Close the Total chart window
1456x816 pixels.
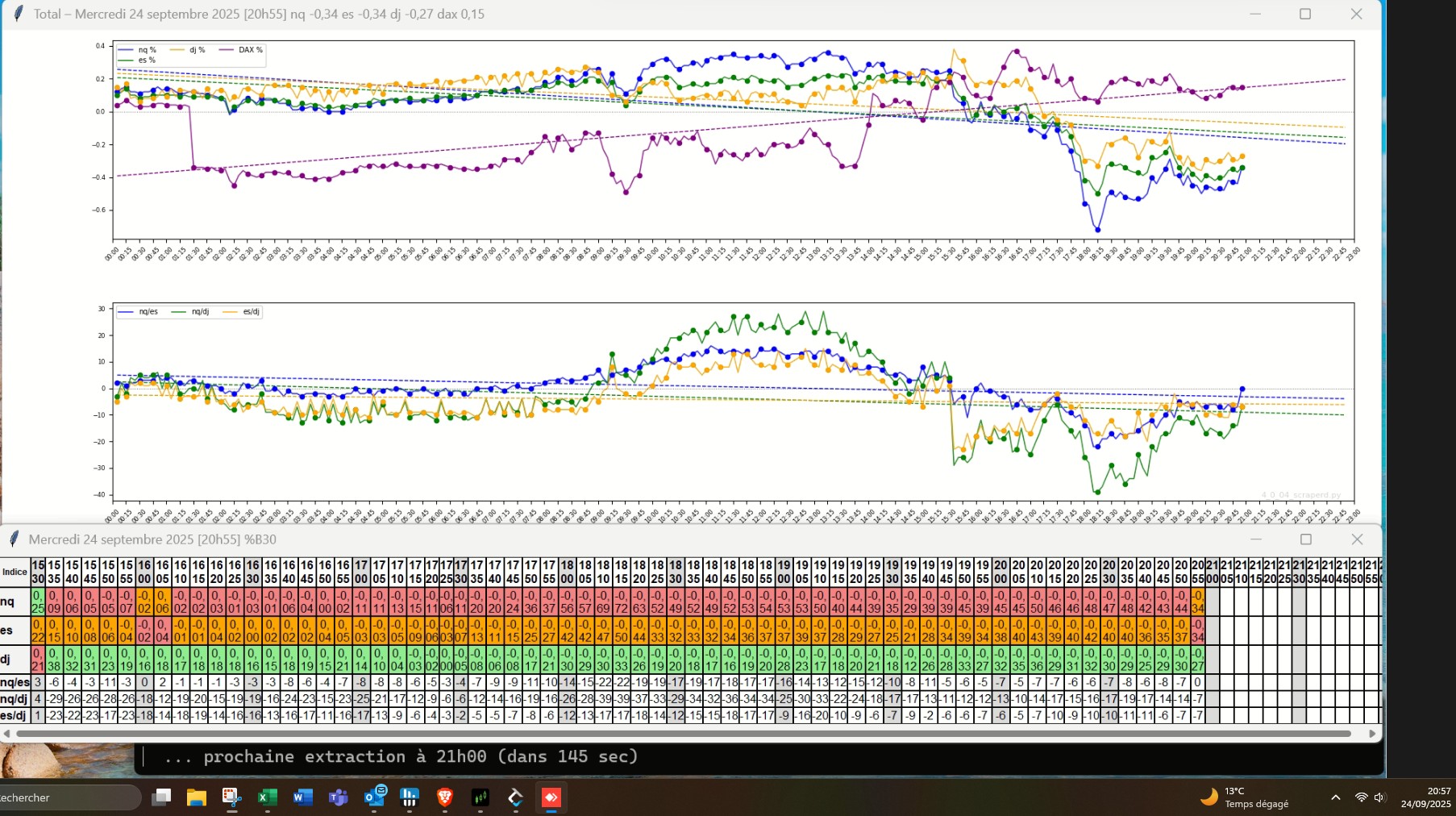1357,14
